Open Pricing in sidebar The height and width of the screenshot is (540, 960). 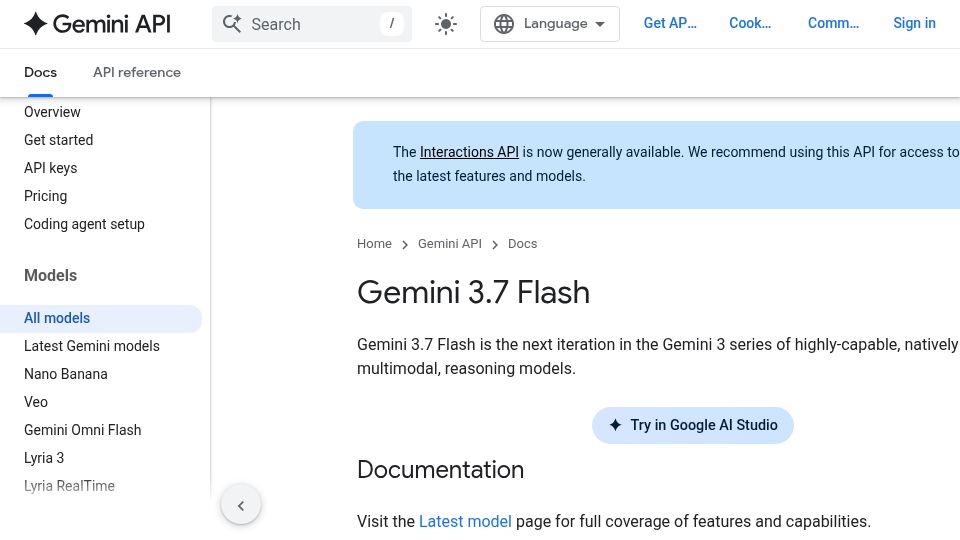tap(45, 196)
